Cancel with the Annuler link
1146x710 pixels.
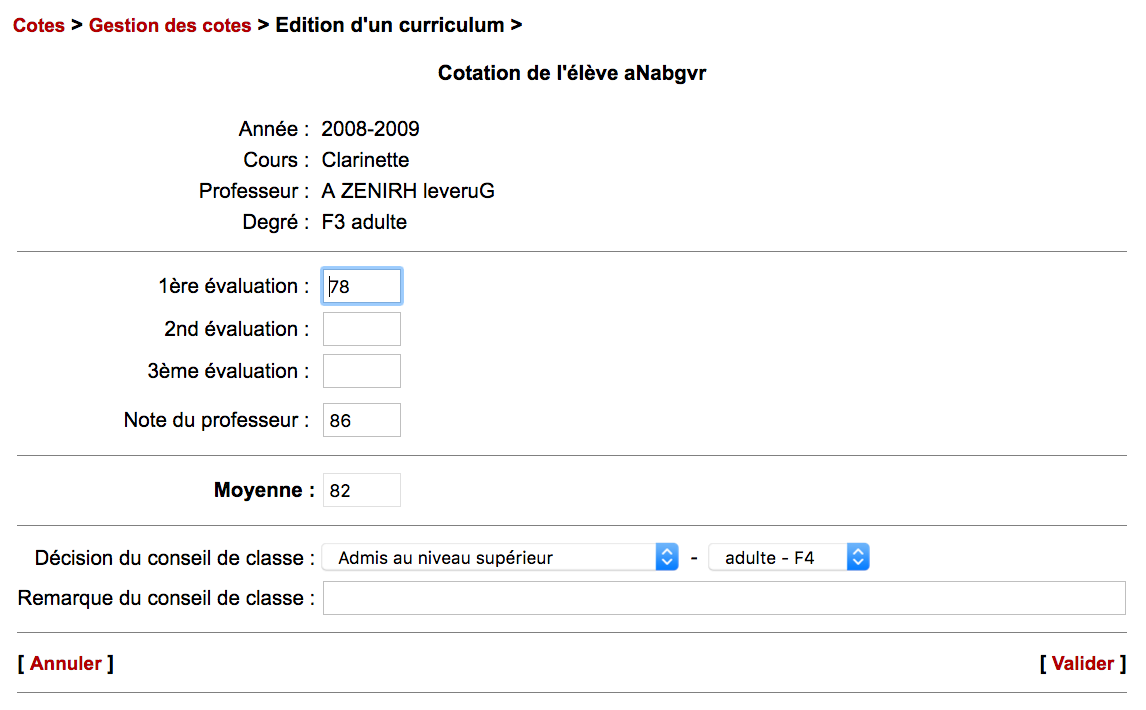pyautogui.click(x=66, y=663)
